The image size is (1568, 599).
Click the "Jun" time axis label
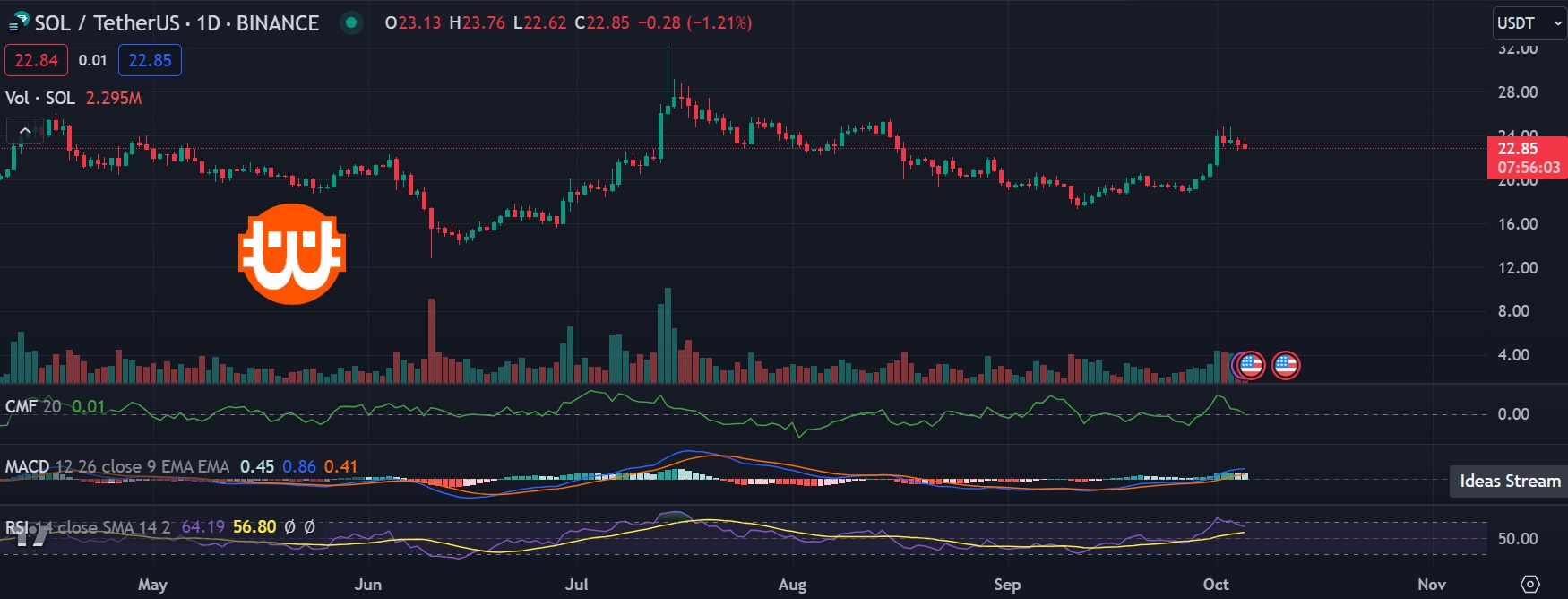pyautogui.click(x=368, y=585)
